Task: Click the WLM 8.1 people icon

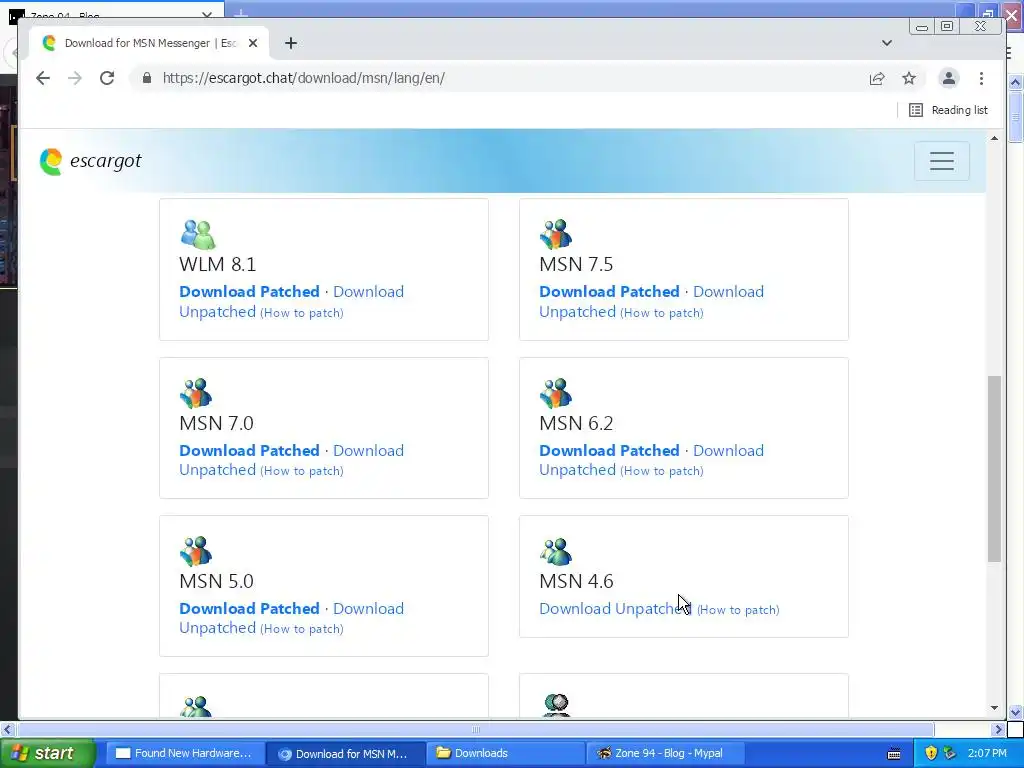Action: pos(198,234)
